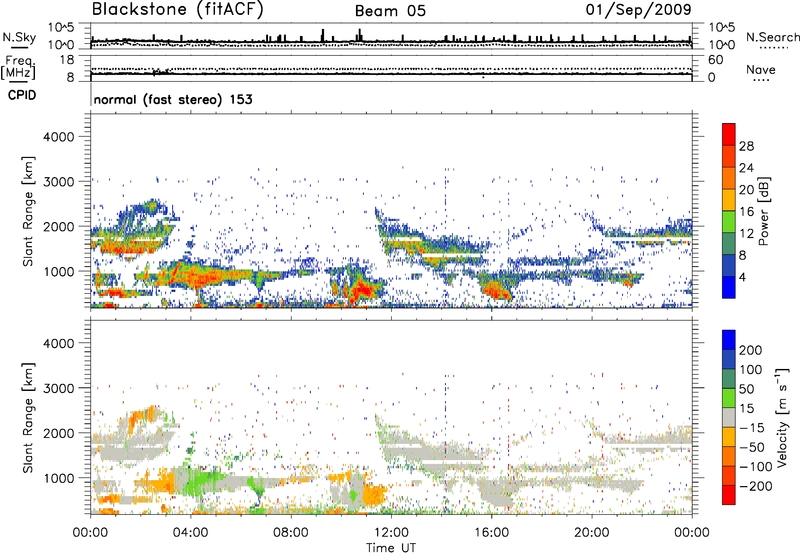Image resolution: width=800 pixels, height=554 pixels.
Task: Click the '28' Power colorbar value
Action: 746,146
